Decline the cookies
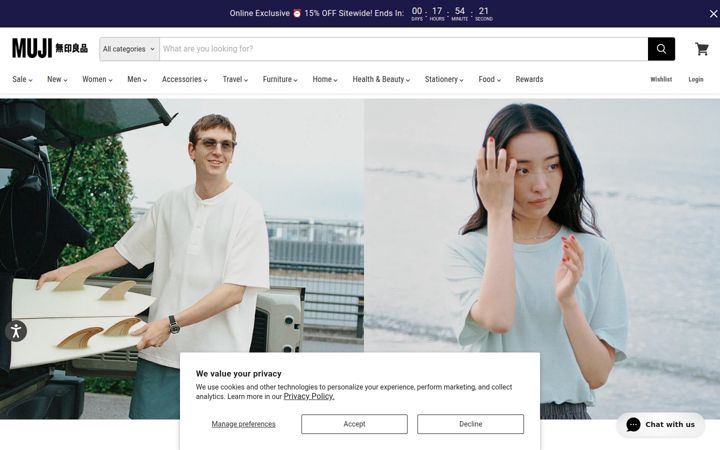Screen dimensions: 720x450 470,424
